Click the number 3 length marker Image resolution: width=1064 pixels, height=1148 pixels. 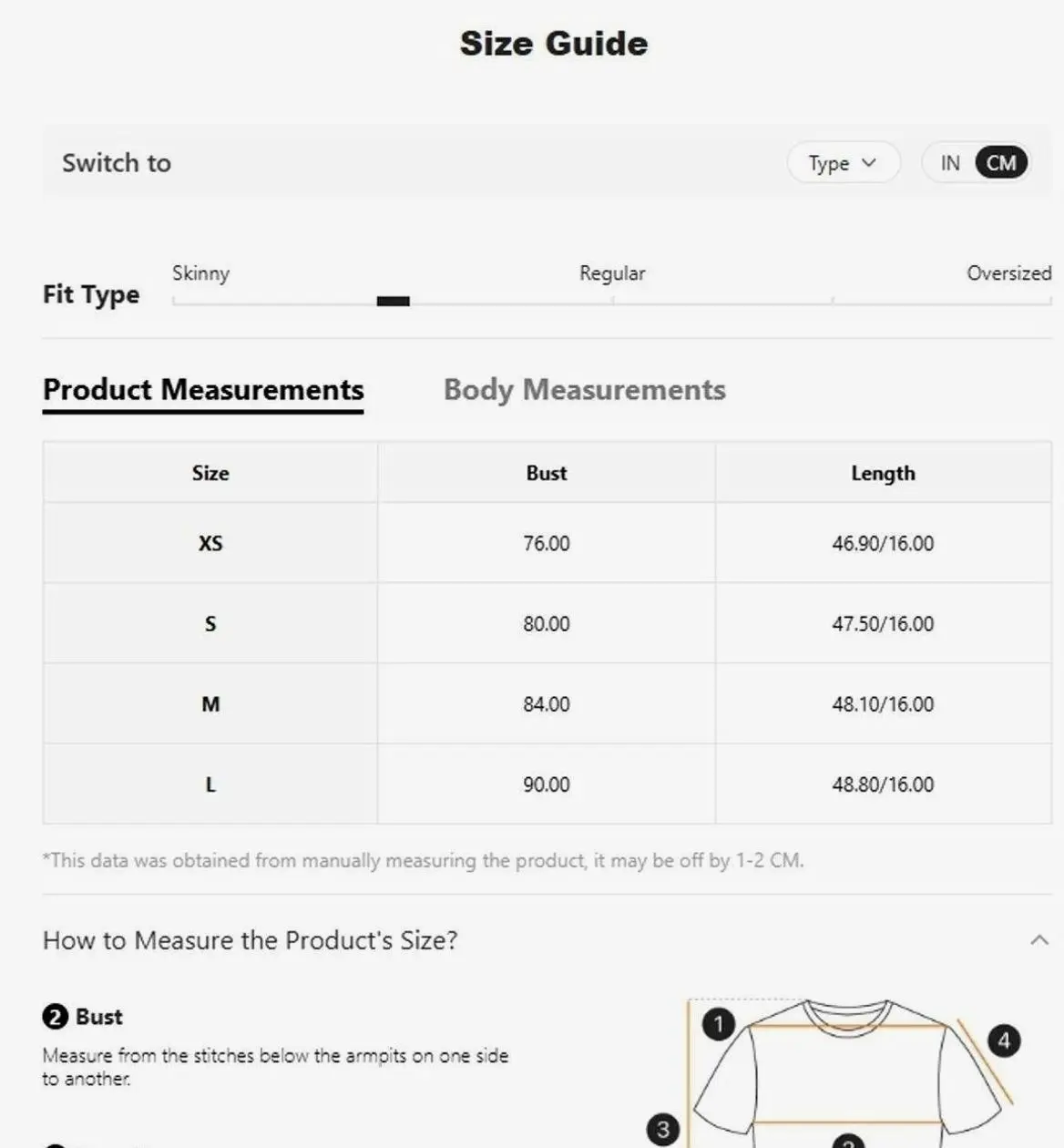pos(662,1130)
